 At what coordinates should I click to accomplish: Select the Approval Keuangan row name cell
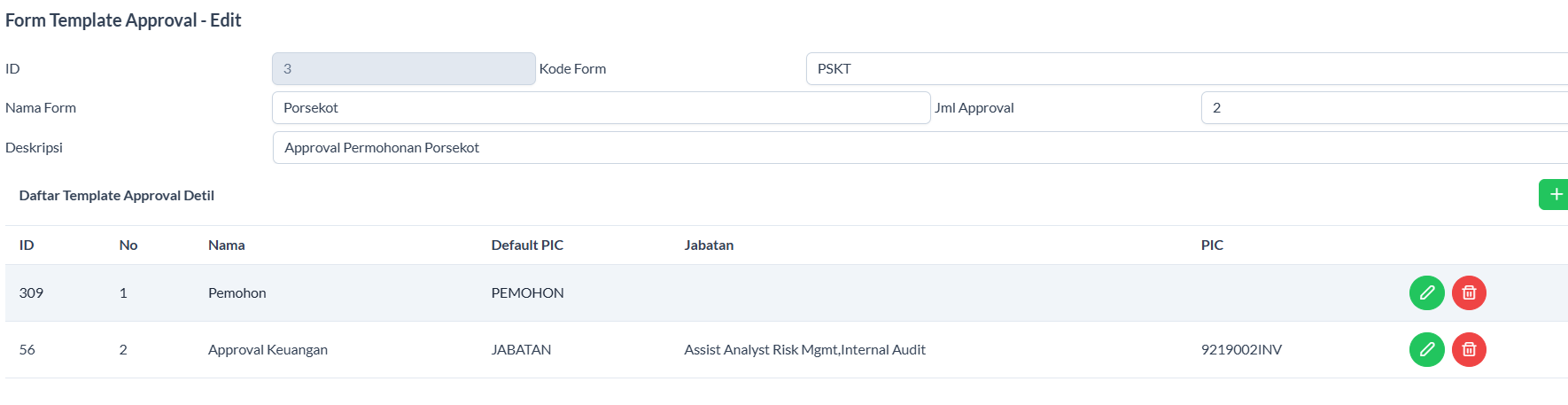tap(268, 350)
